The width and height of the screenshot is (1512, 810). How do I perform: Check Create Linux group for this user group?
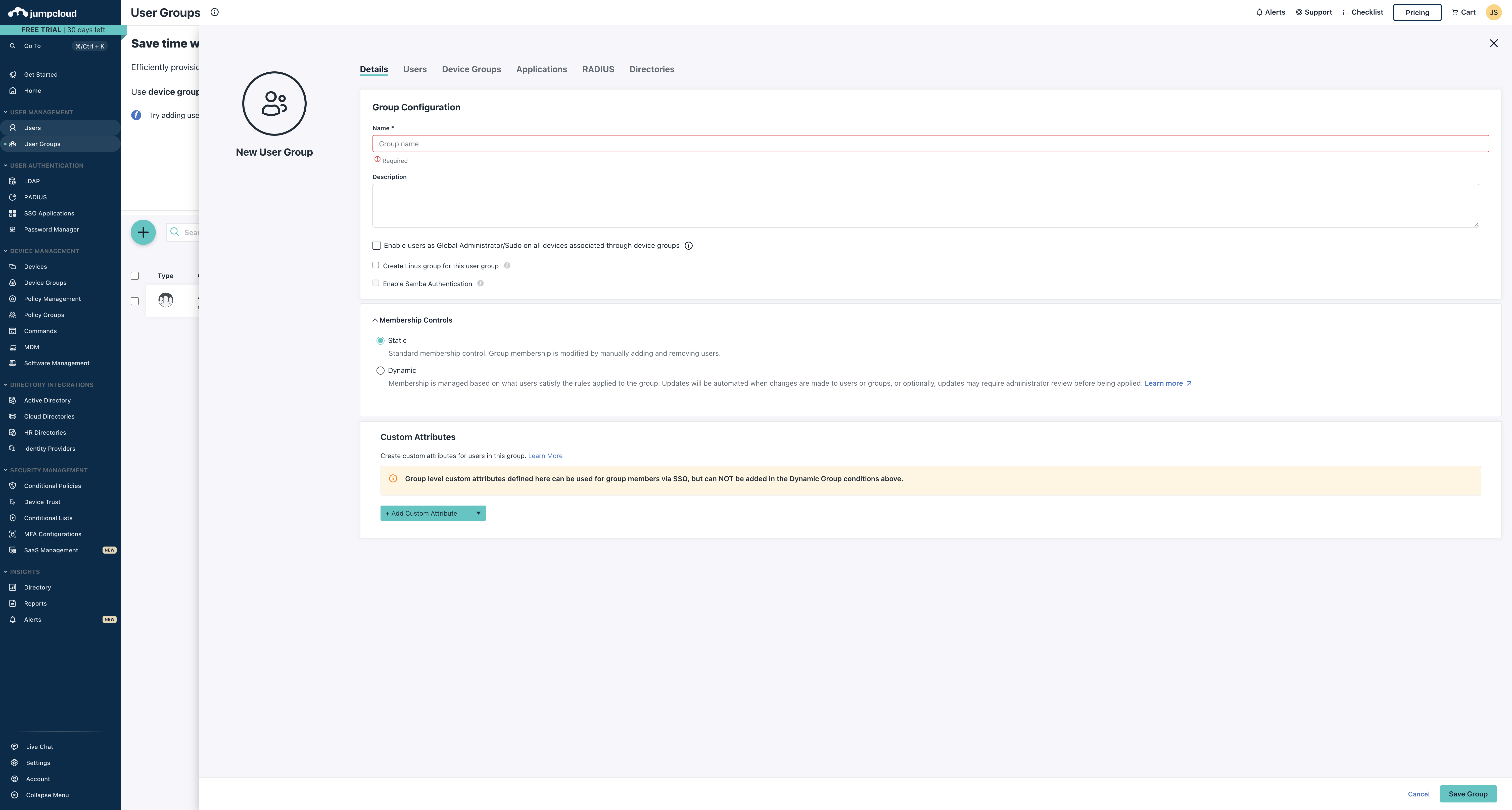click(x=376, y=265)
